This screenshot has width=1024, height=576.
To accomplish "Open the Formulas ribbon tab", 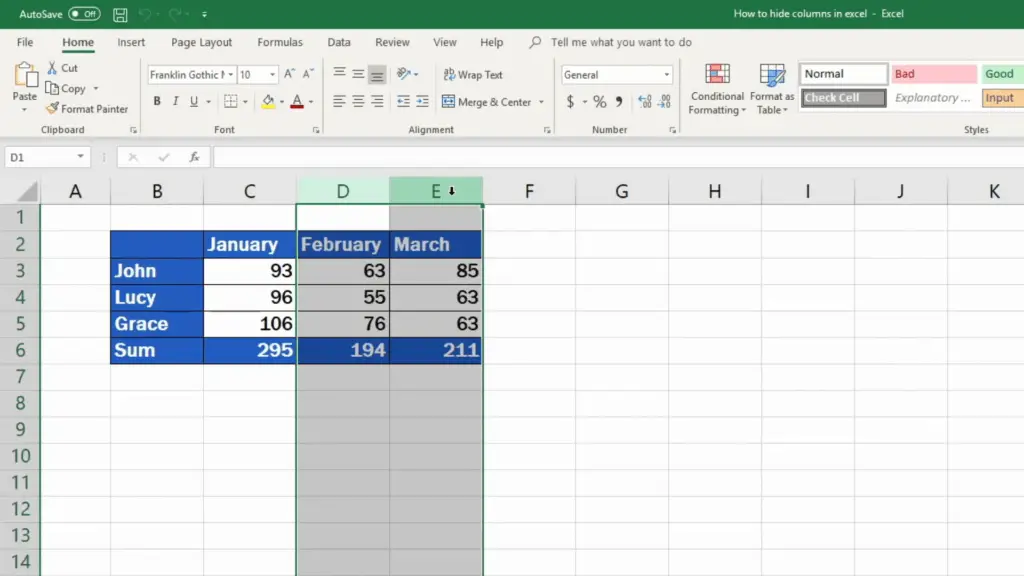I will 280,43.
